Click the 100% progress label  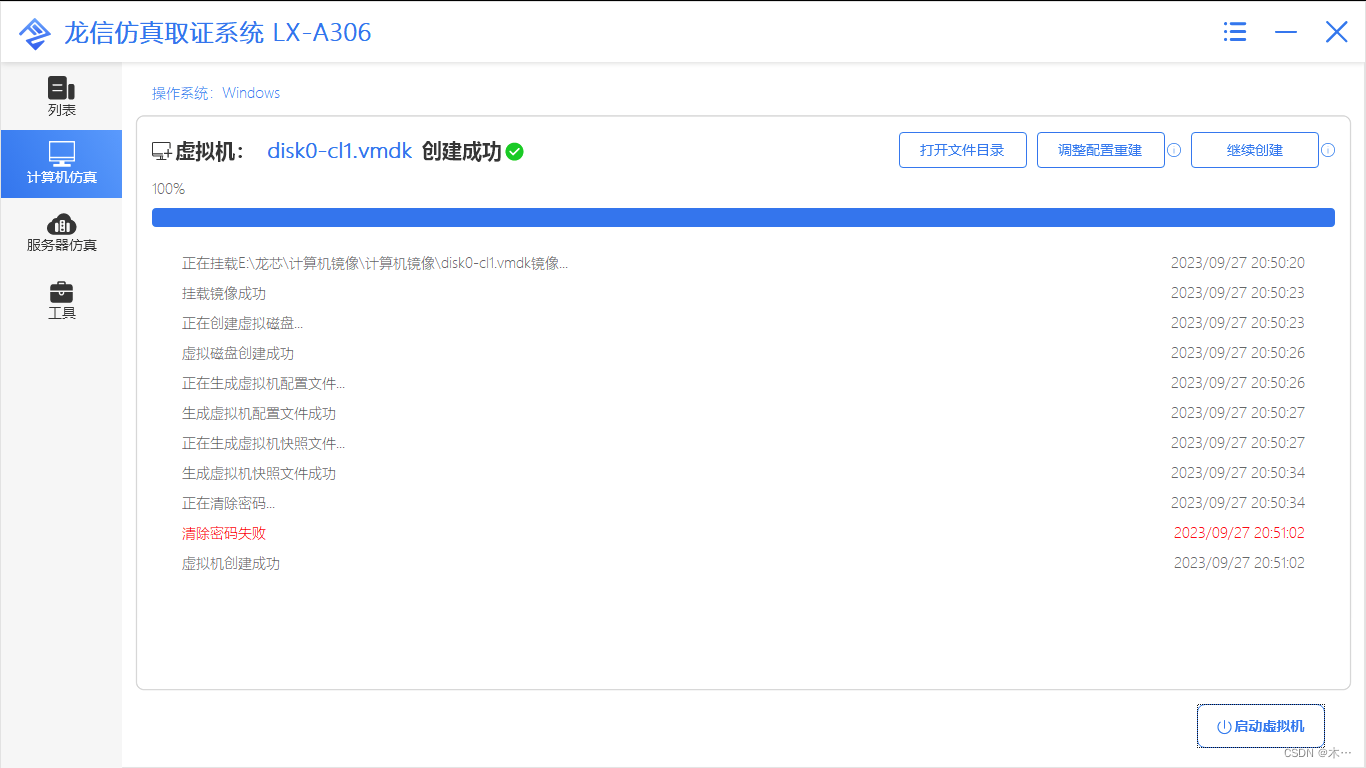point(168,189)
